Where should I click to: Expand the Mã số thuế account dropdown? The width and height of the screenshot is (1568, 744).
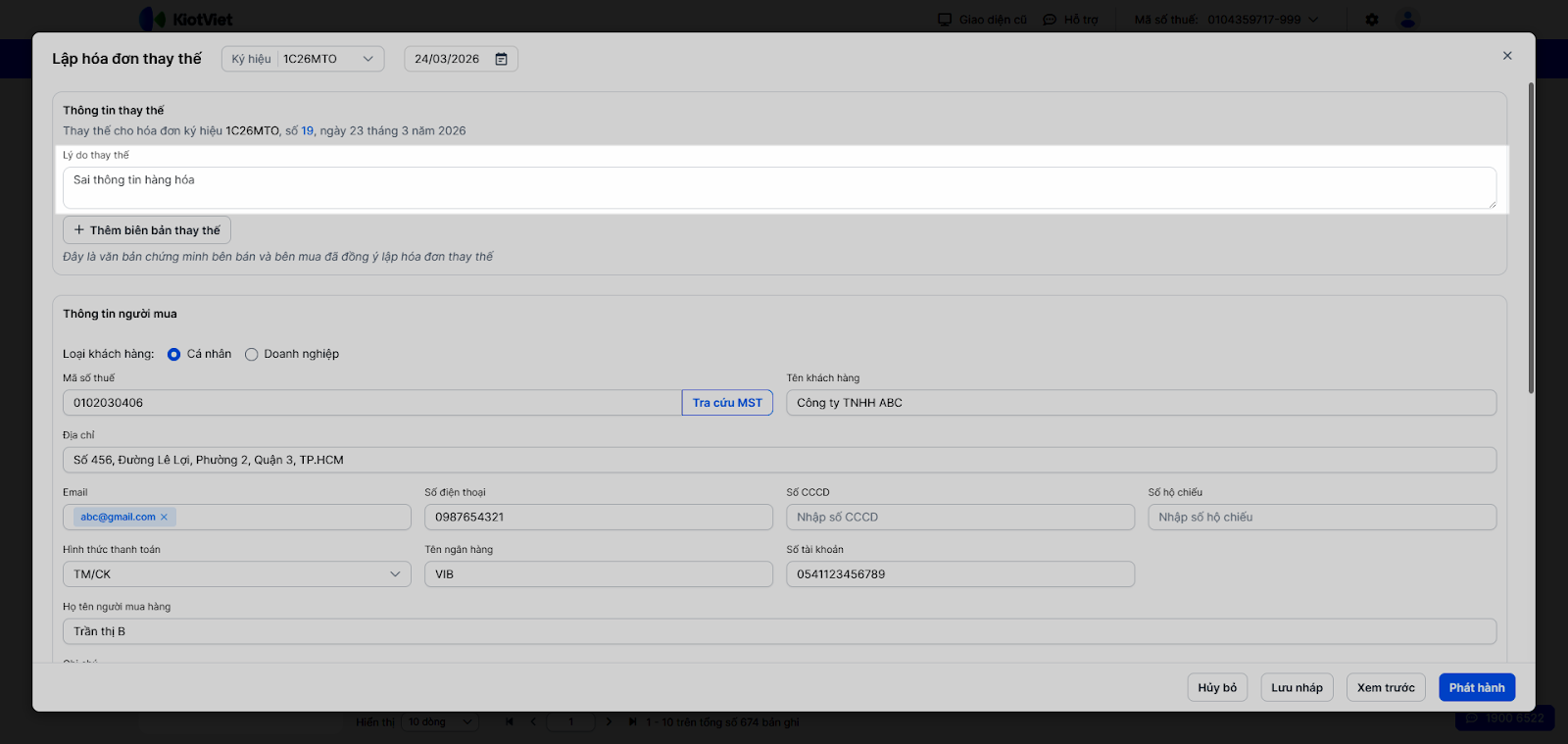(1313, 20)
